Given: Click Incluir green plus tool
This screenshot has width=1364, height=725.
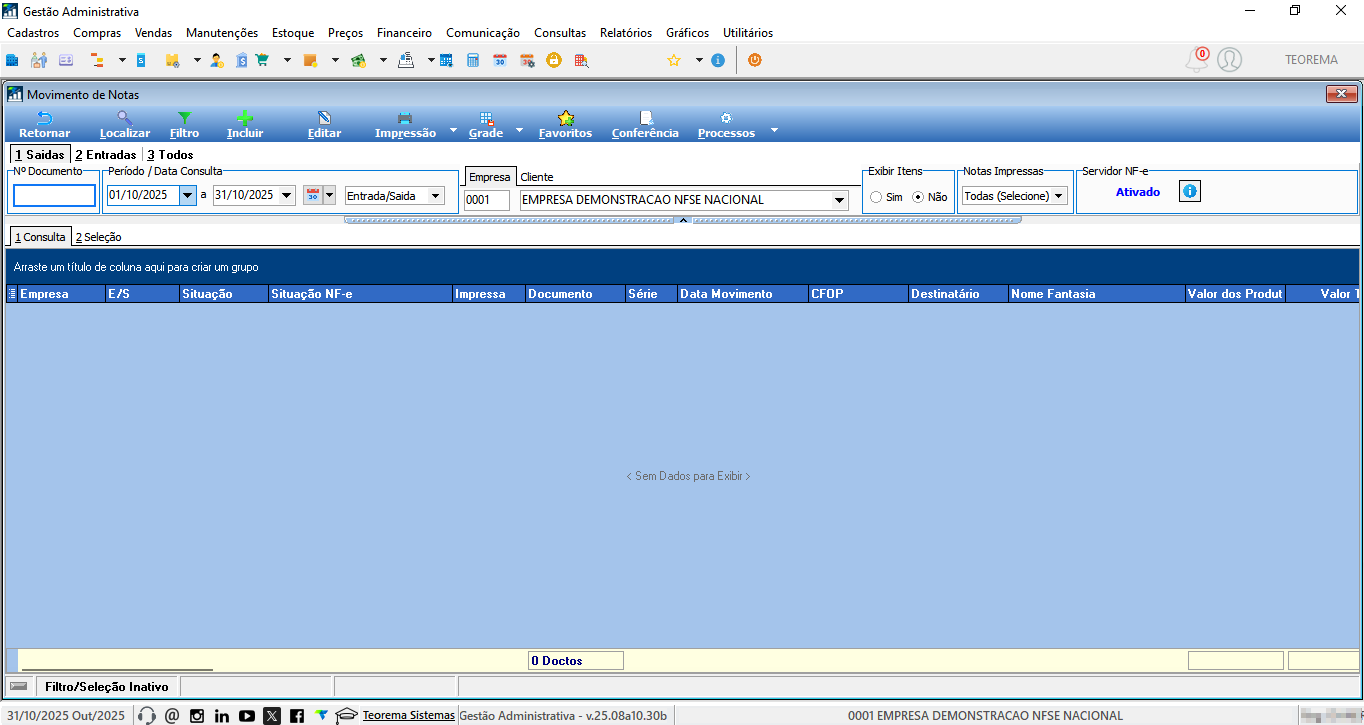Looking at the screenshot, I should [245, 125].
